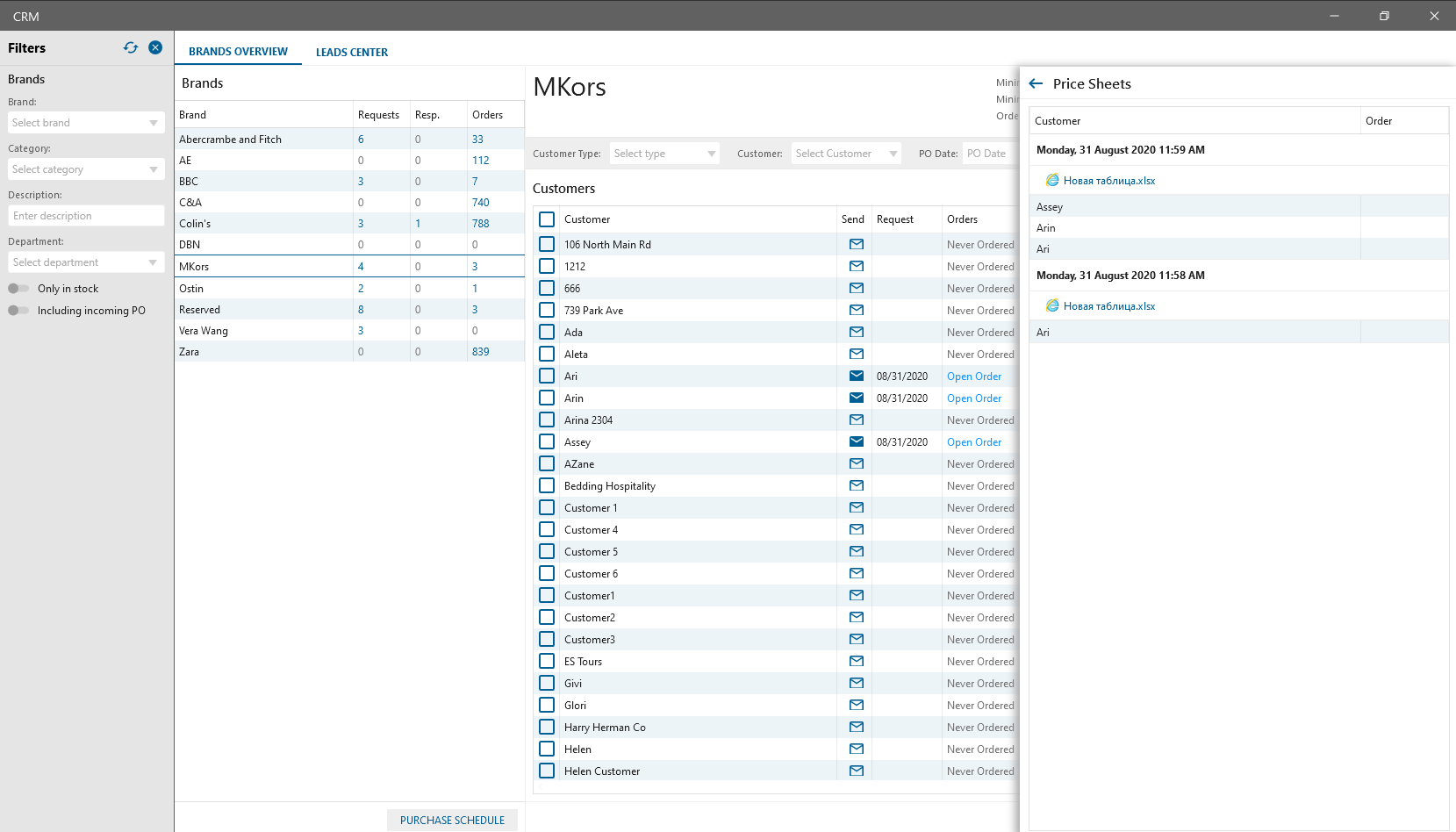Open Новая таблица.xlsx from 11:58 AM
The height and width of the screenshot is (832, 1456).
click(1109, 306)
